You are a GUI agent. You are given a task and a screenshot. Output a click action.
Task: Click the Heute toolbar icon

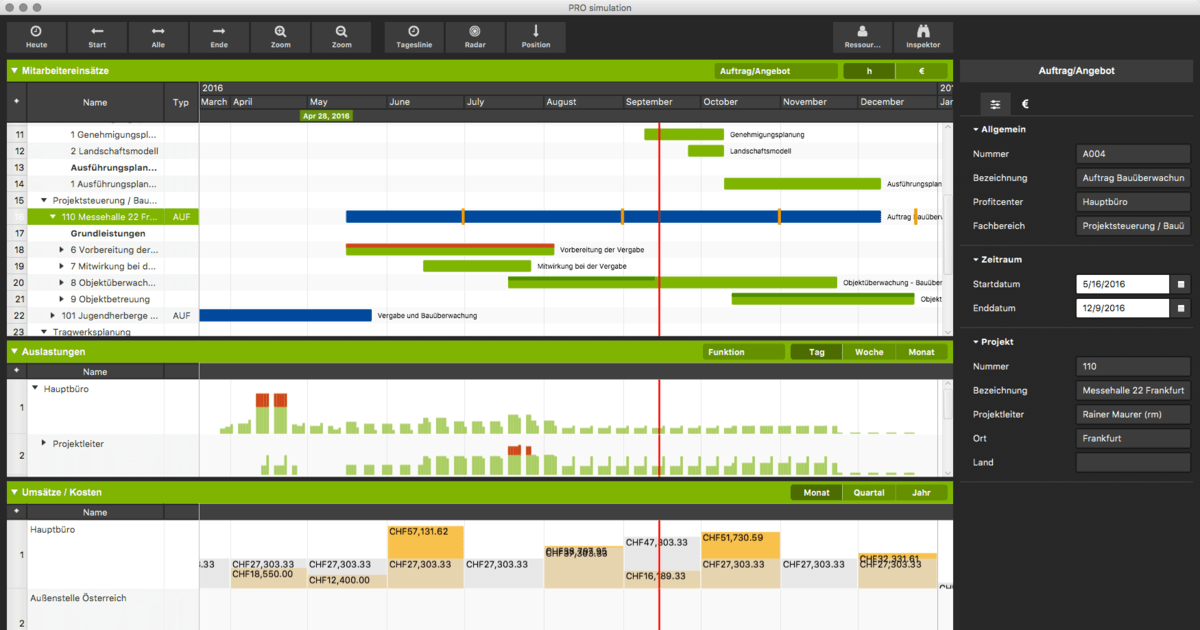(36, 37)
